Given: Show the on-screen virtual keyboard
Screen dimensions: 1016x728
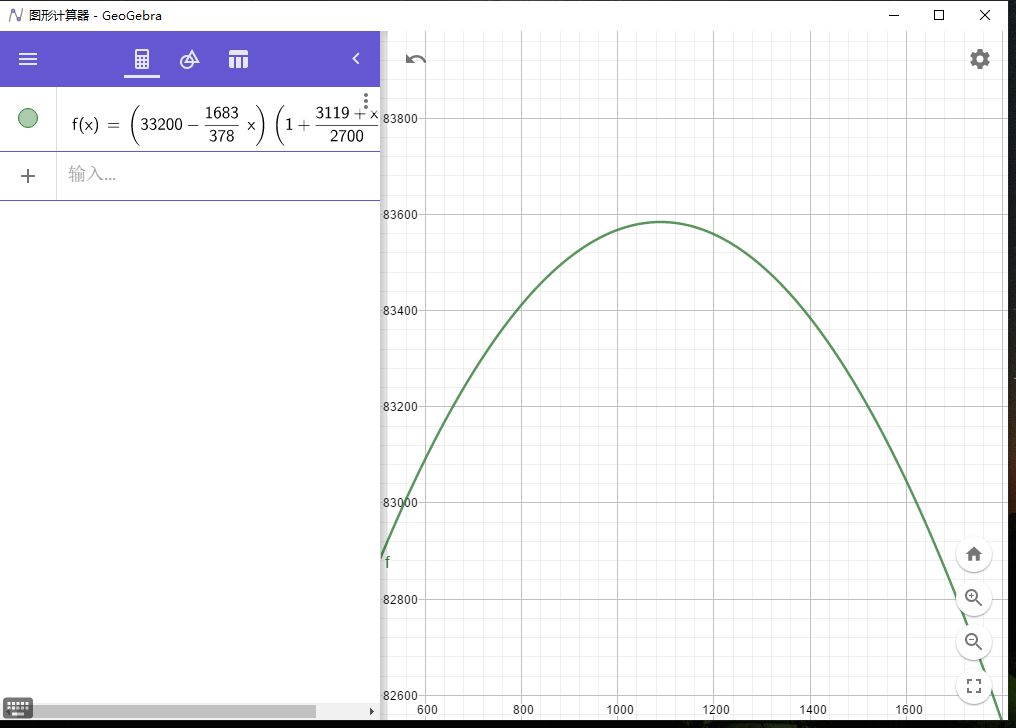Looking at the screenshot, I should (18, 706).
